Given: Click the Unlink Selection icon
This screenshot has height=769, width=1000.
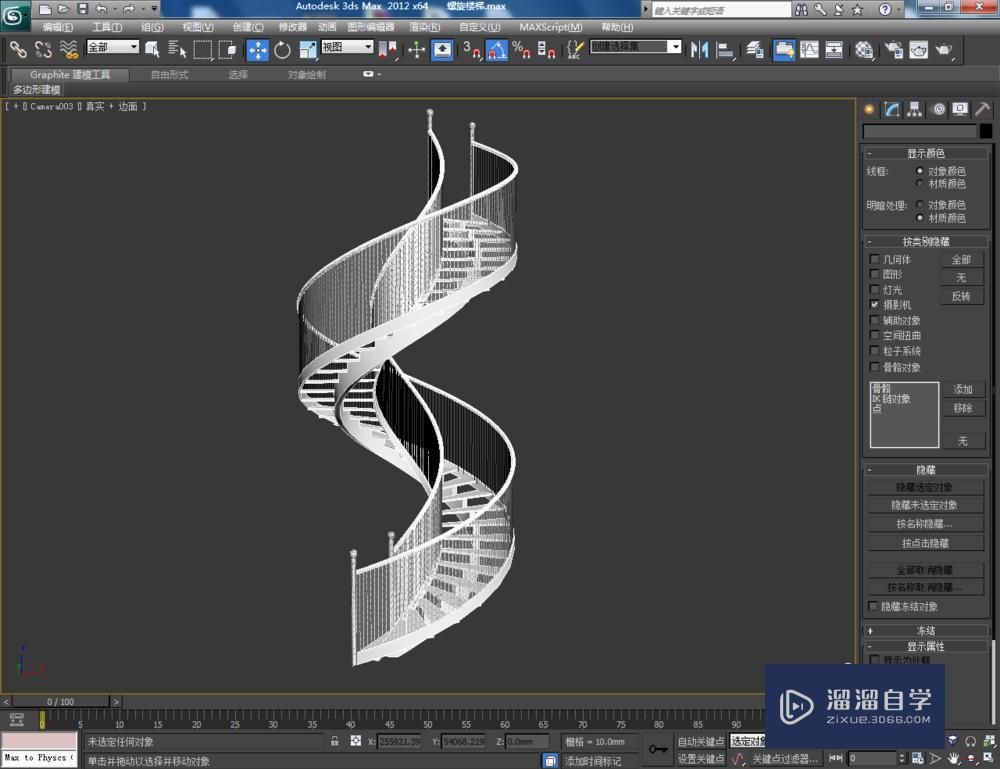Looking at the screenshot, I should point(43,49).
